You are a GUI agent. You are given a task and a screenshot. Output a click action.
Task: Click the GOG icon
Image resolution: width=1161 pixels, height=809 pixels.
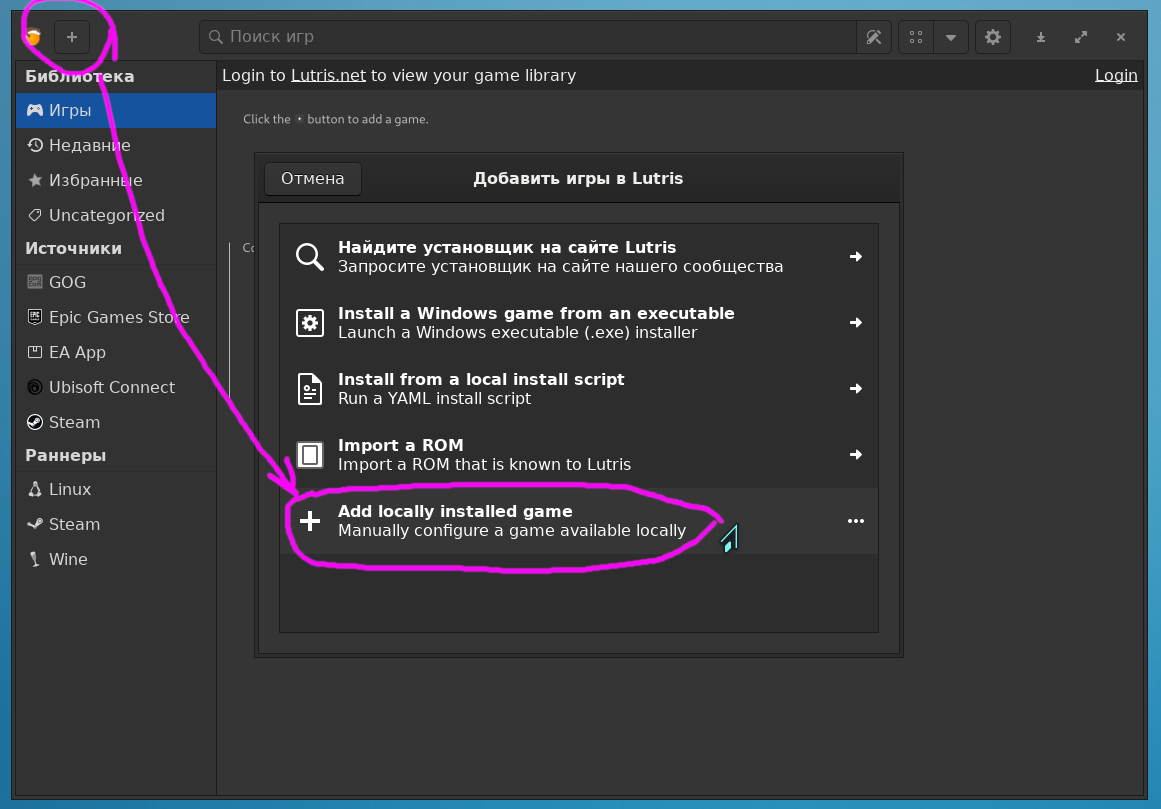click(35, 282)
